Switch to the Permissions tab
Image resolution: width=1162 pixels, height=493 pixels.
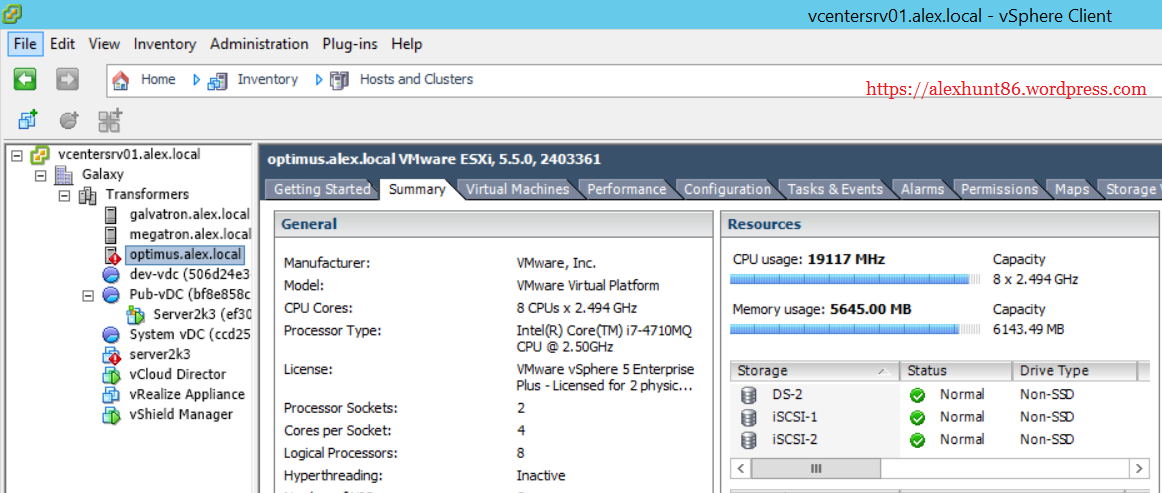click(x=999, y=189)
